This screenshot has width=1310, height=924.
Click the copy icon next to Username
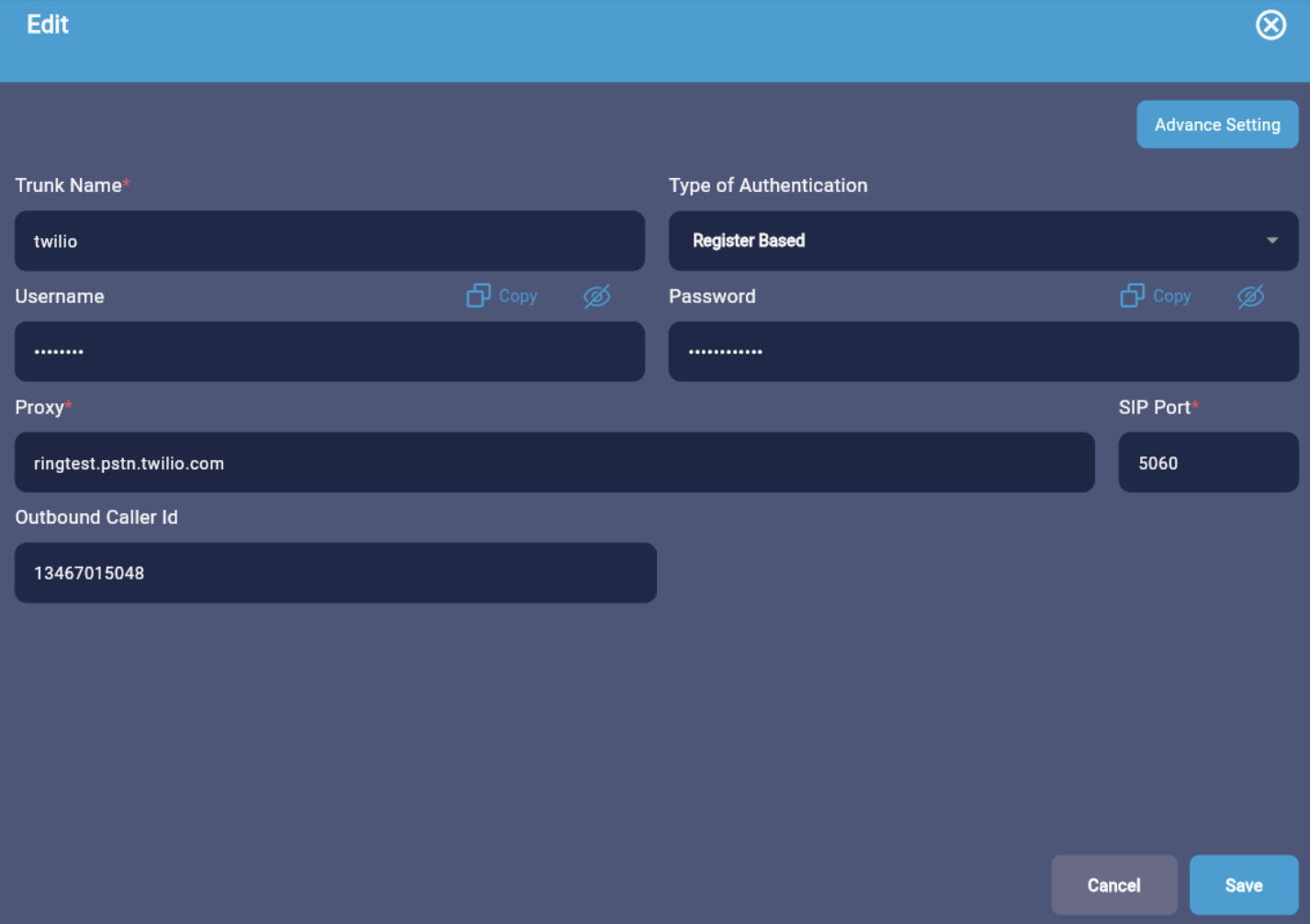pos(480,296)
